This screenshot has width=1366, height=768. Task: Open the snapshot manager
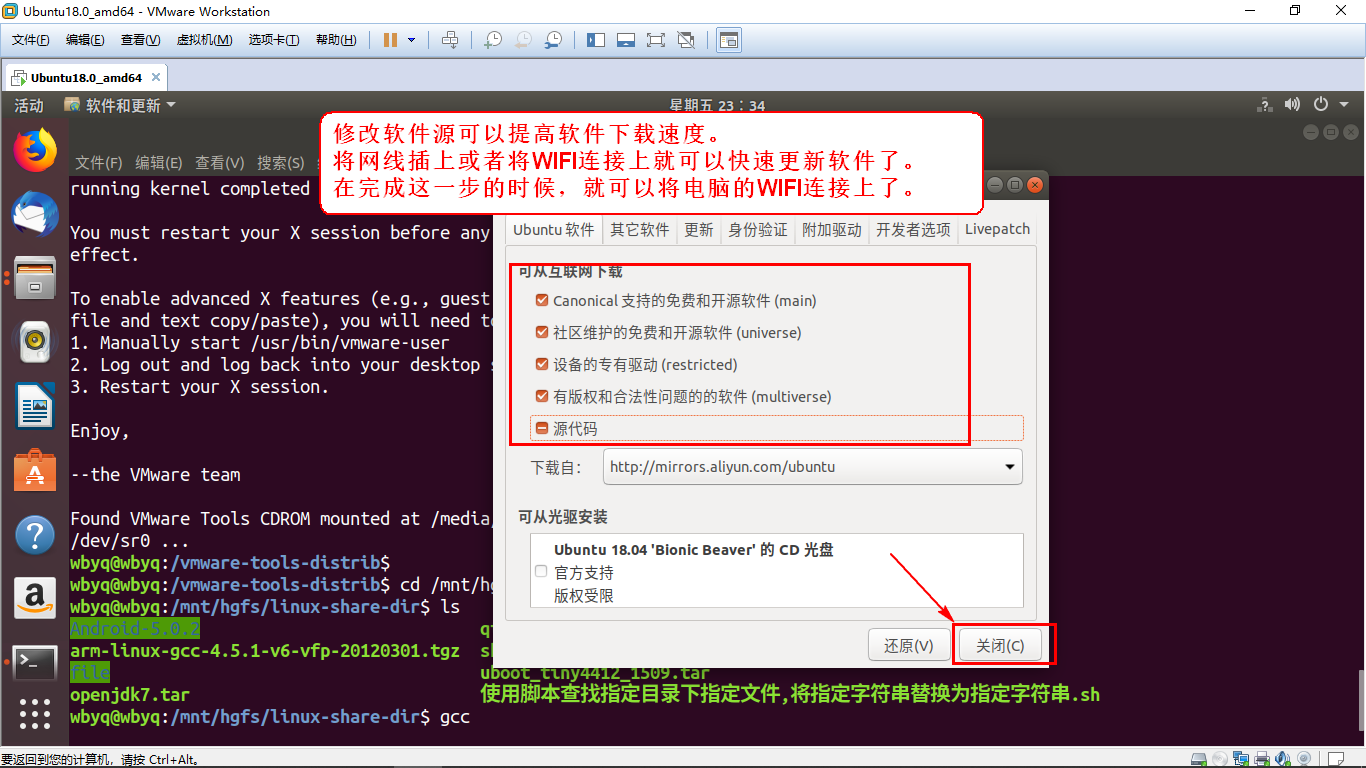(x=553, y=40)
